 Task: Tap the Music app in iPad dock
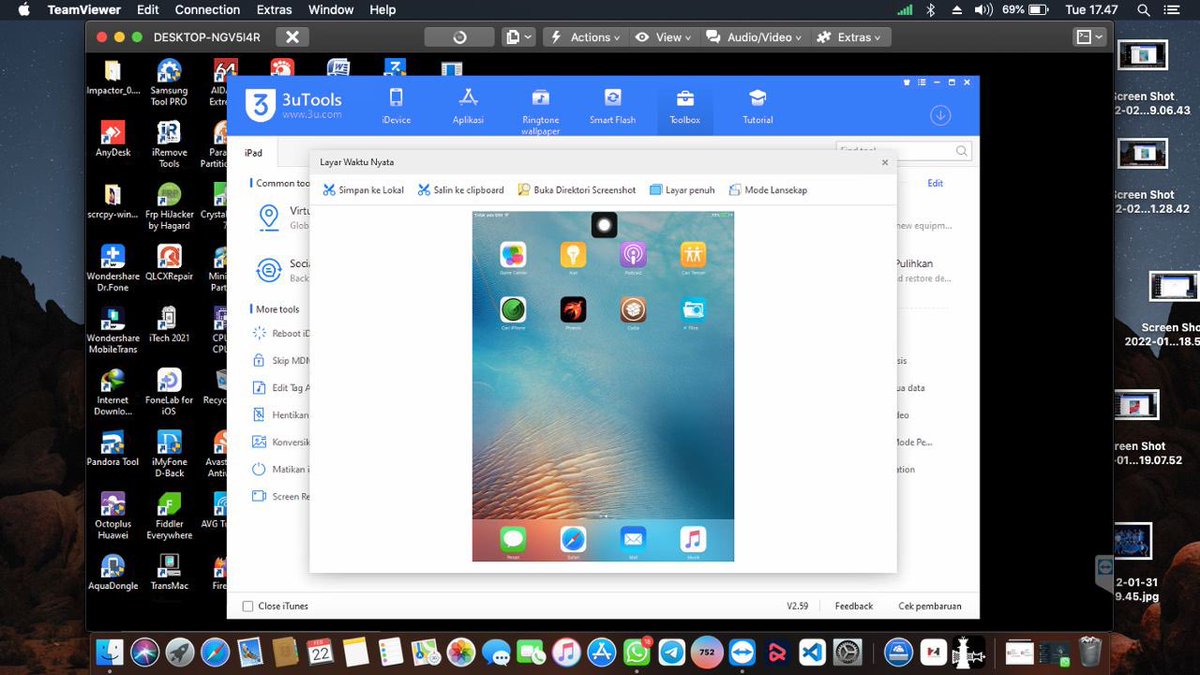[693, 540]
